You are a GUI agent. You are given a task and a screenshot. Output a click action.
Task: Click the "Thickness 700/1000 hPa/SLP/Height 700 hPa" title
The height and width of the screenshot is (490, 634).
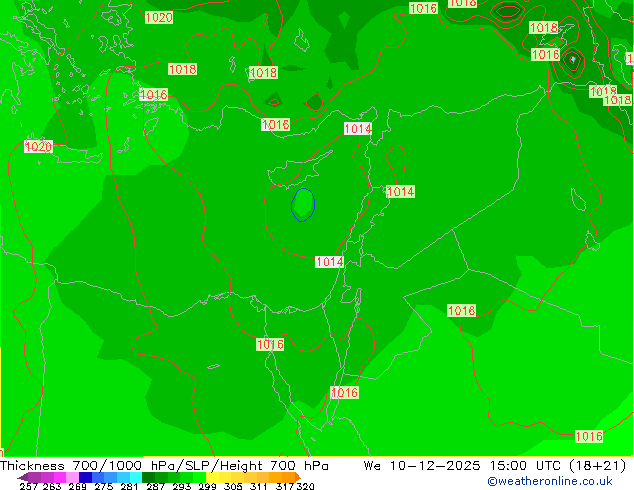click(164, 466)
